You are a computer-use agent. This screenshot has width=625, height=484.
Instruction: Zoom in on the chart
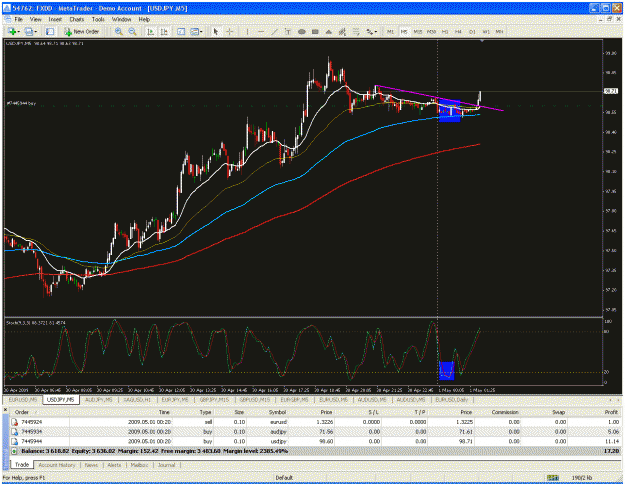(x=118, y=31)
